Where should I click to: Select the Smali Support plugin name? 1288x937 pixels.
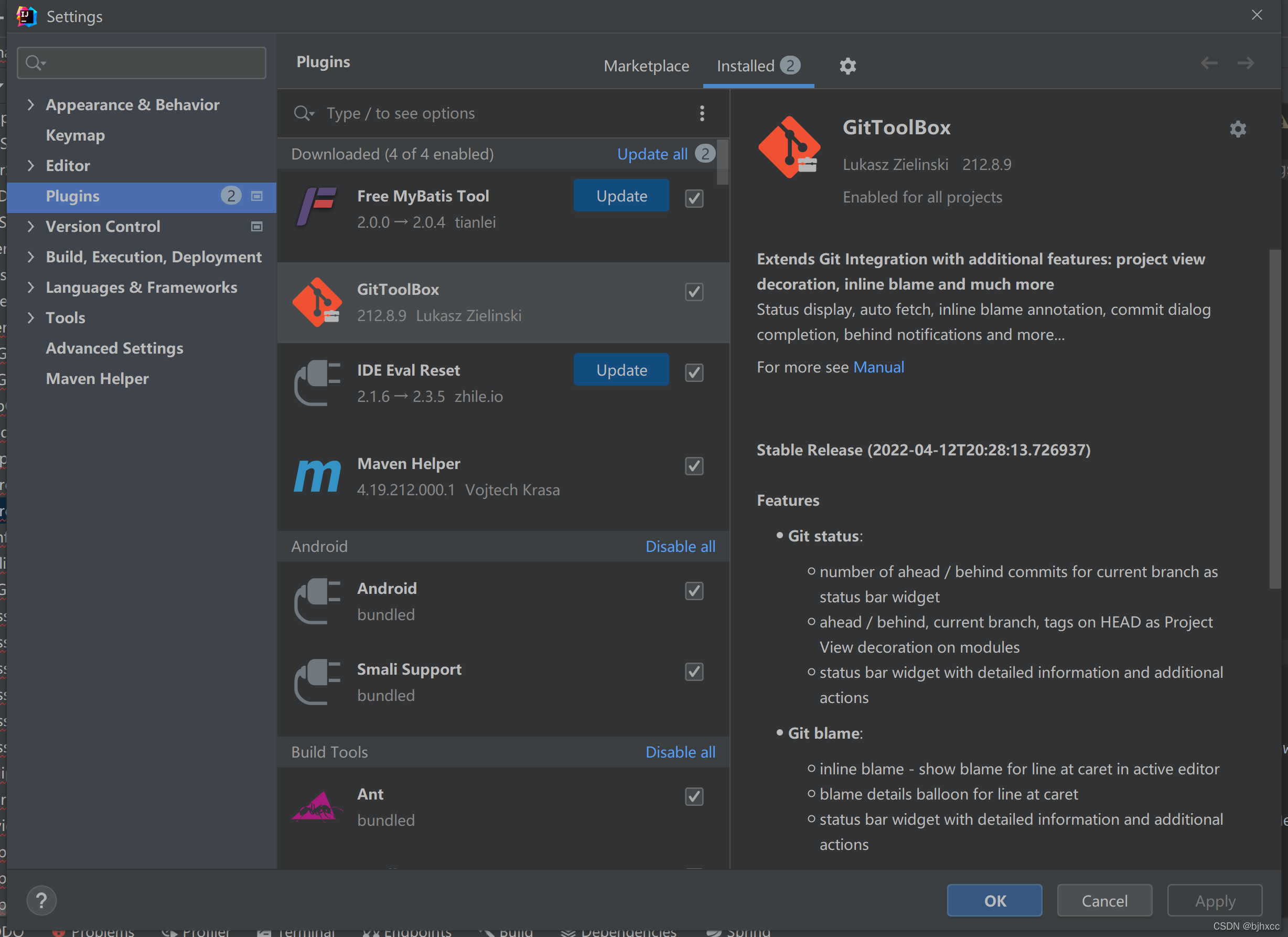(x=409, y=669)
